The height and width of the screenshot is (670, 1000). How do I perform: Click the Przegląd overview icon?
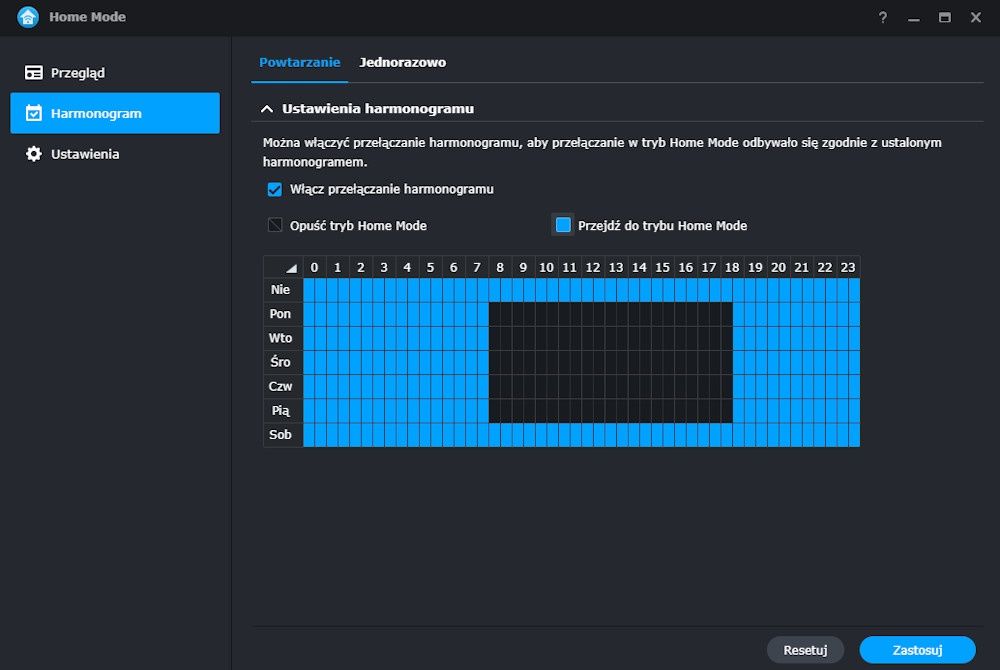(x=33, y=73)
